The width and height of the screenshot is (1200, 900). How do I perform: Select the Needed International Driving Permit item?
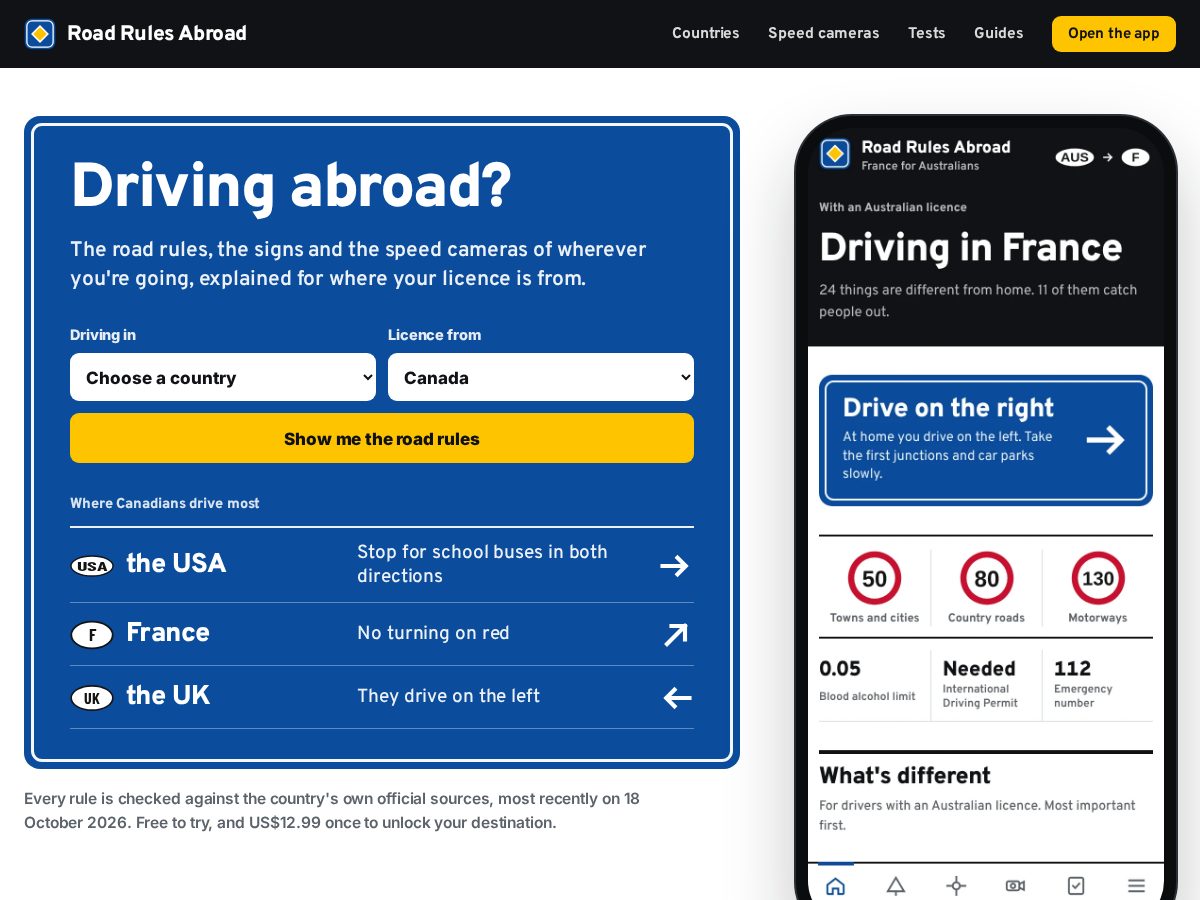pyautogui.click(x=981, y=684)
